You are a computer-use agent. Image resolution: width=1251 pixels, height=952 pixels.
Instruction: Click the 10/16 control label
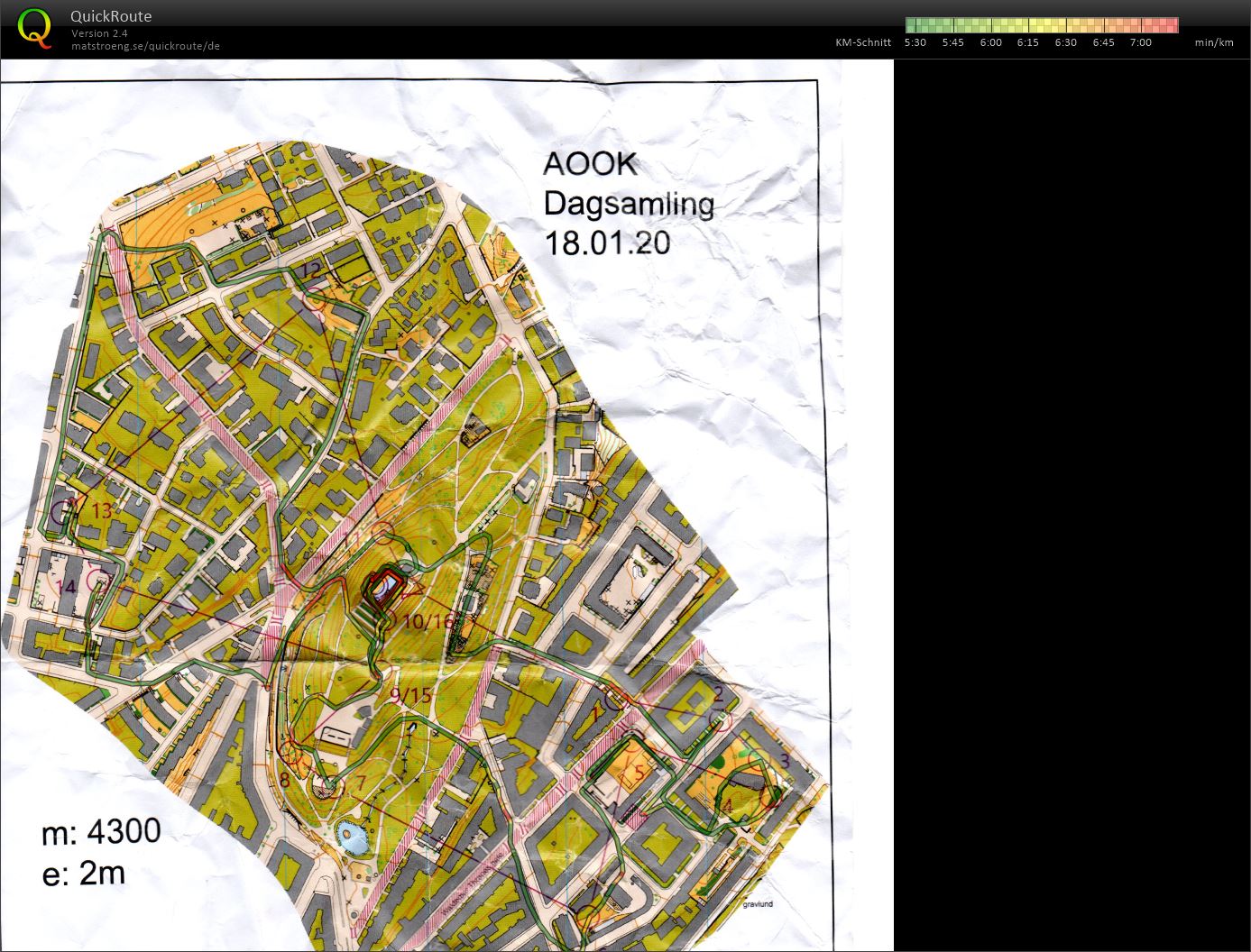(428, 621)
